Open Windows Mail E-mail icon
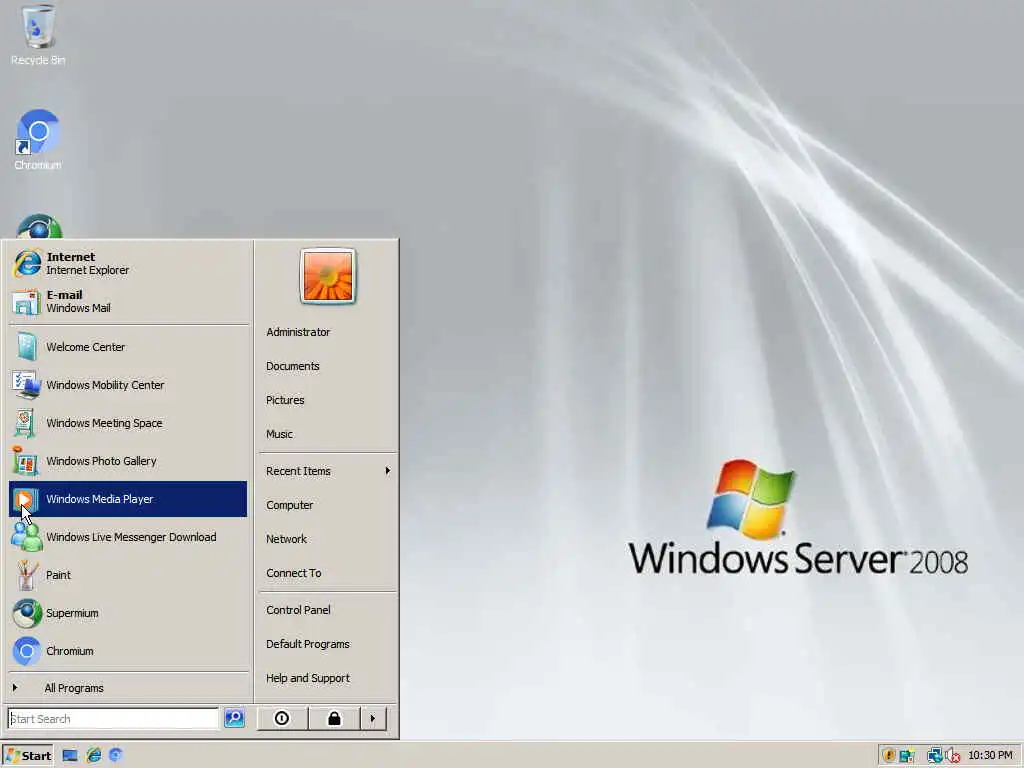Screen dimensions: 1024x768 [26, 302]
